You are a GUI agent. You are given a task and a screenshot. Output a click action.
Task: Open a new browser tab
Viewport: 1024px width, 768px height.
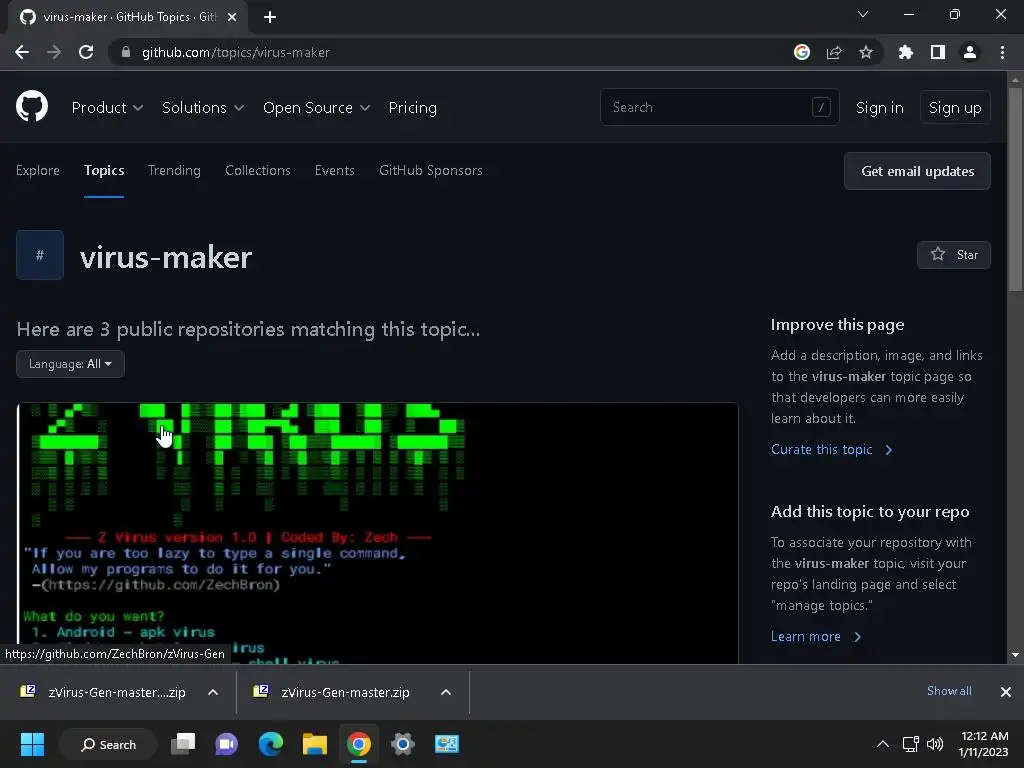point(270,17)
